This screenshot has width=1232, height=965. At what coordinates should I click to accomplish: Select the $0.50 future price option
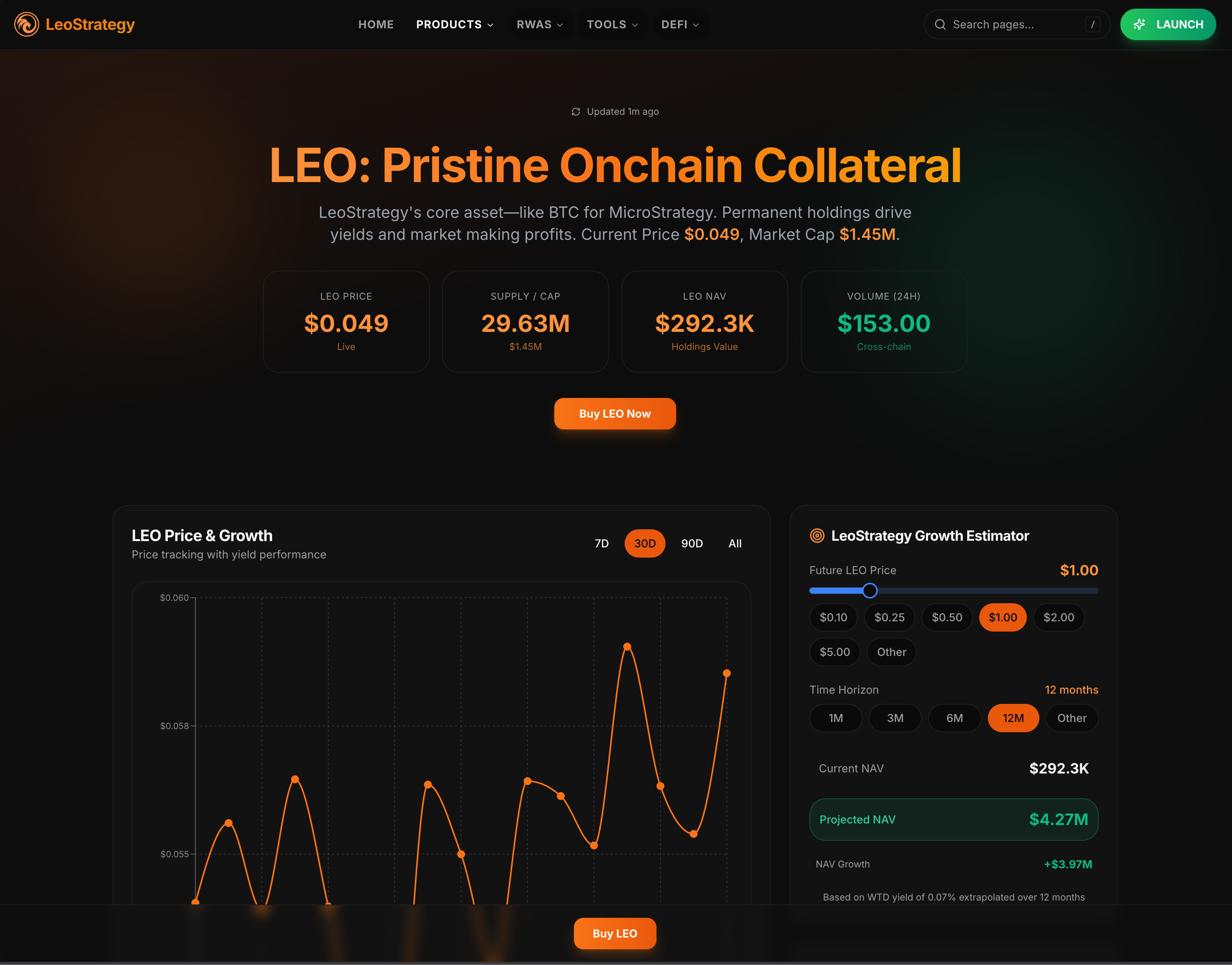point(947,617)
